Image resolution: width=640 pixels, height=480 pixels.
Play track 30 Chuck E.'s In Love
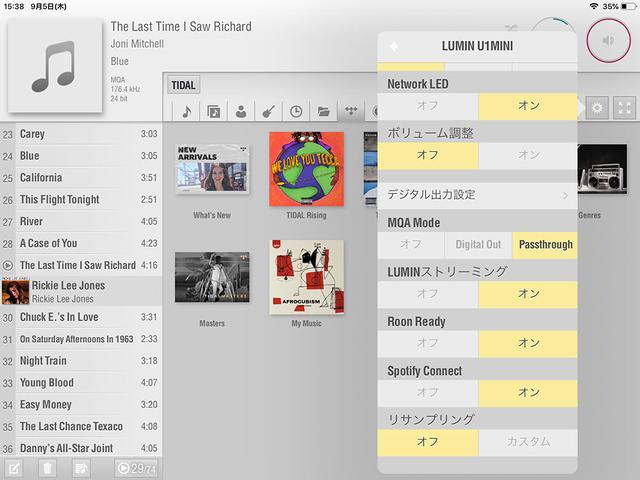pos(81,317)
